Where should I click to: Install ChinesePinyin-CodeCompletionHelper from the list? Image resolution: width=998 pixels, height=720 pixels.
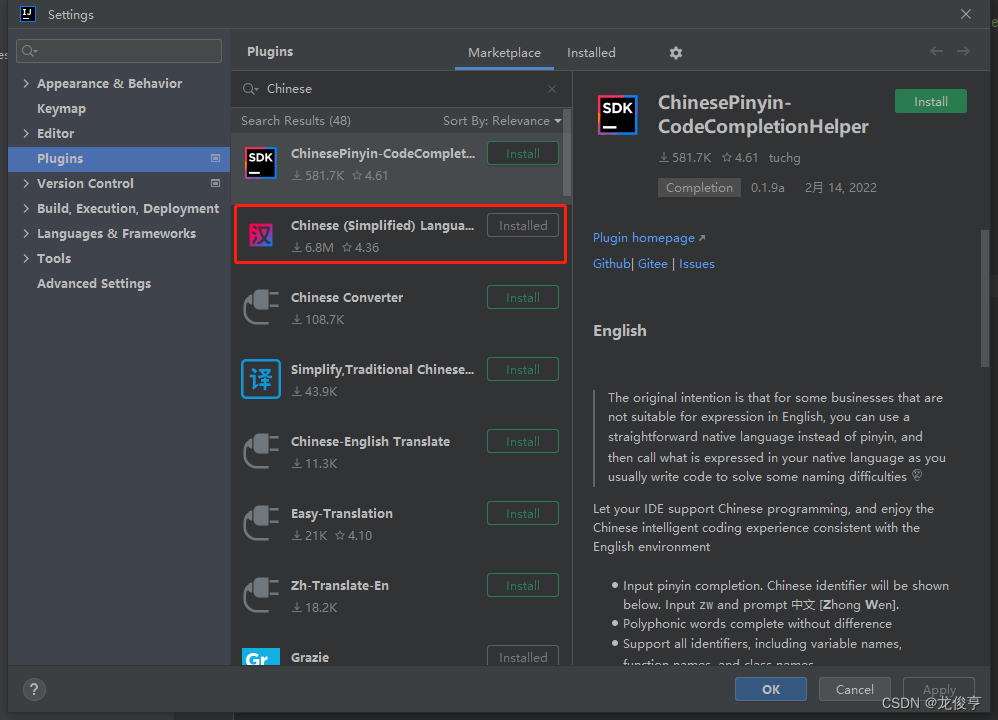tap(523, 153)
